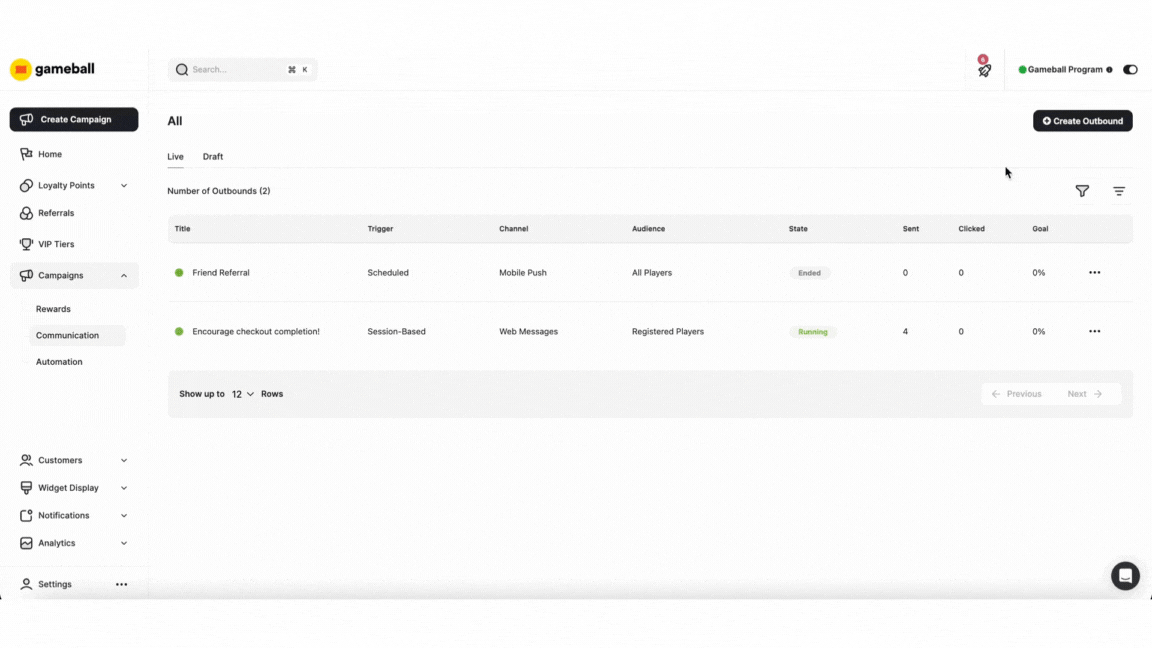This screenshot has width=1152, height=648.
Task: Open the filter funnel icon
Action: (x=1082, y=190)
